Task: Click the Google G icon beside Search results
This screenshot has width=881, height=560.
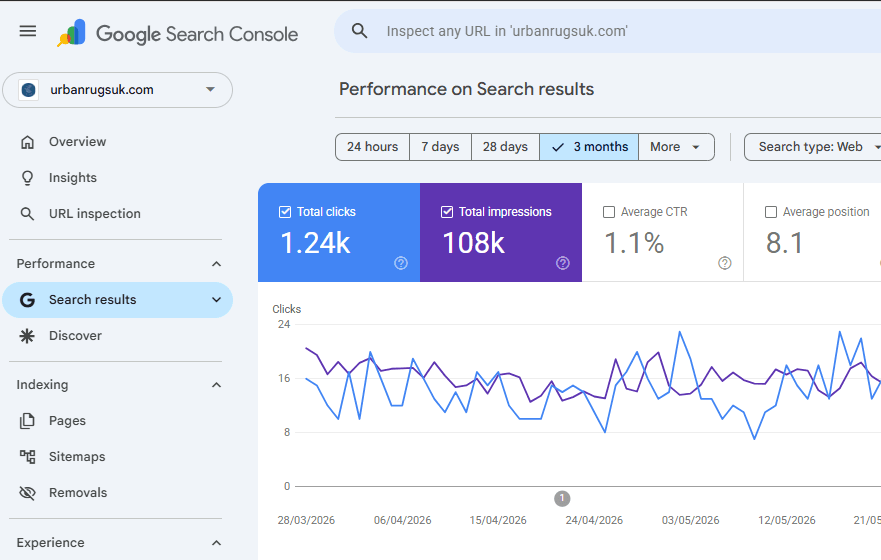Action: point(27,300)
